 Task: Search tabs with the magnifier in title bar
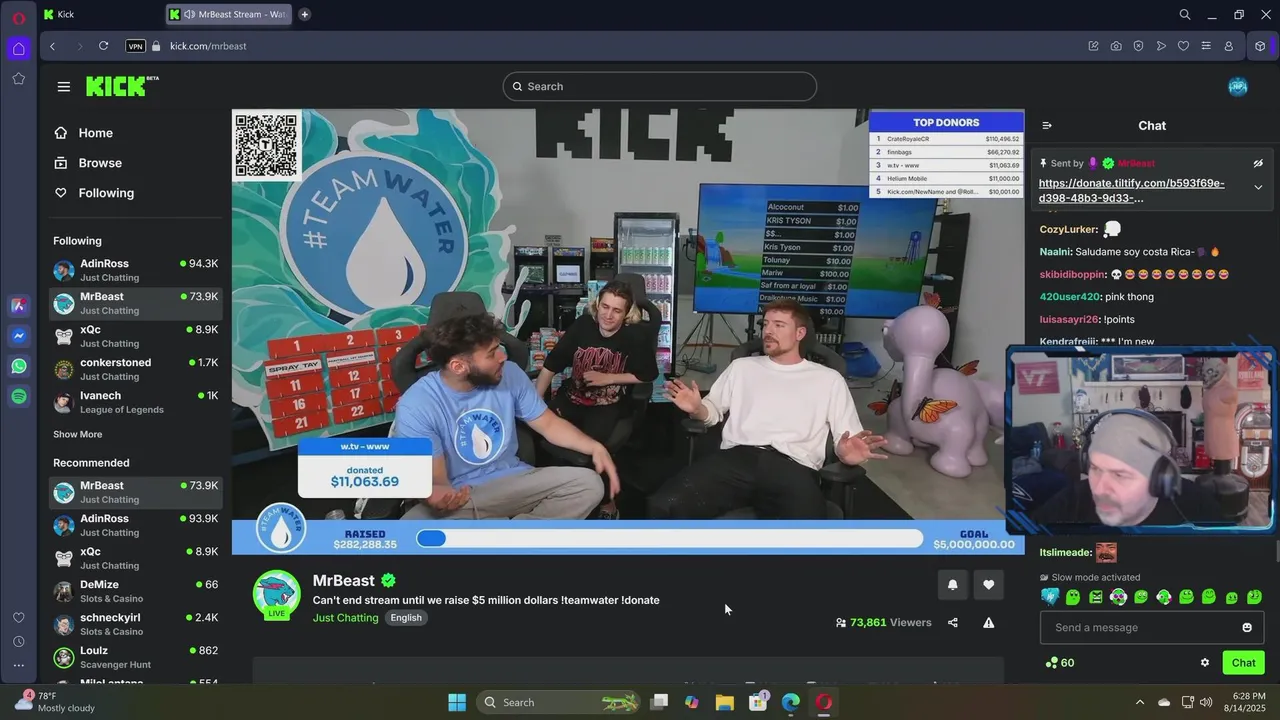(x=1185, y=14)
